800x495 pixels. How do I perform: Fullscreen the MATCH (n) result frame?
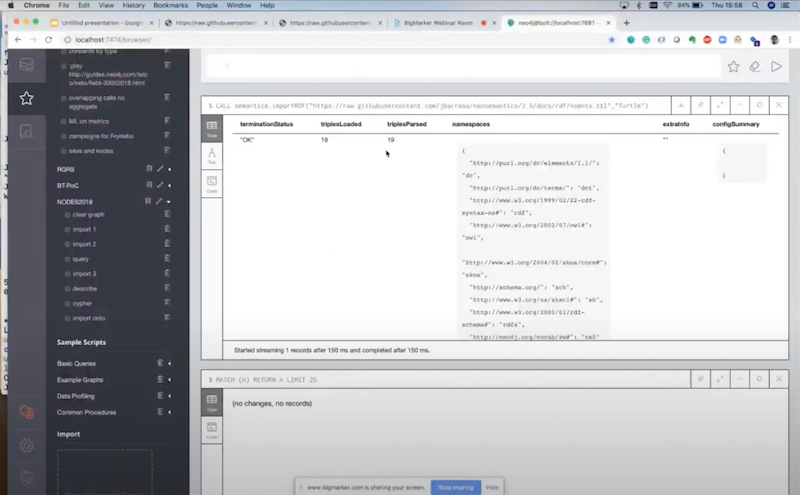[720, 379]
